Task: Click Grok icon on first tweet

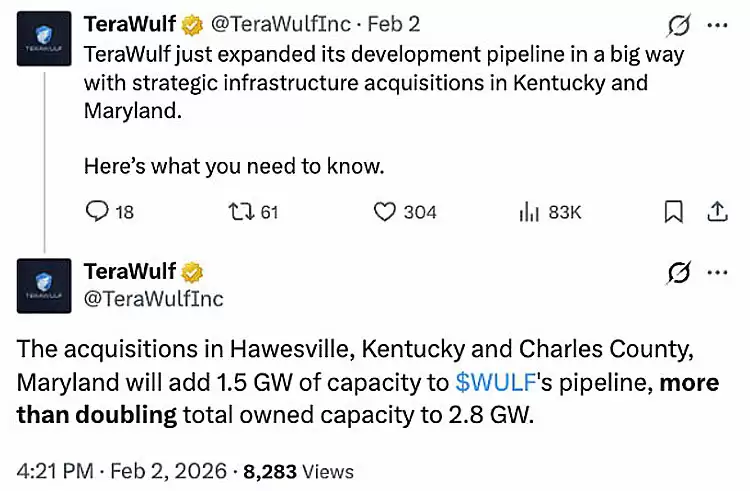Action: pyautogui.click(x=679, y=25)
